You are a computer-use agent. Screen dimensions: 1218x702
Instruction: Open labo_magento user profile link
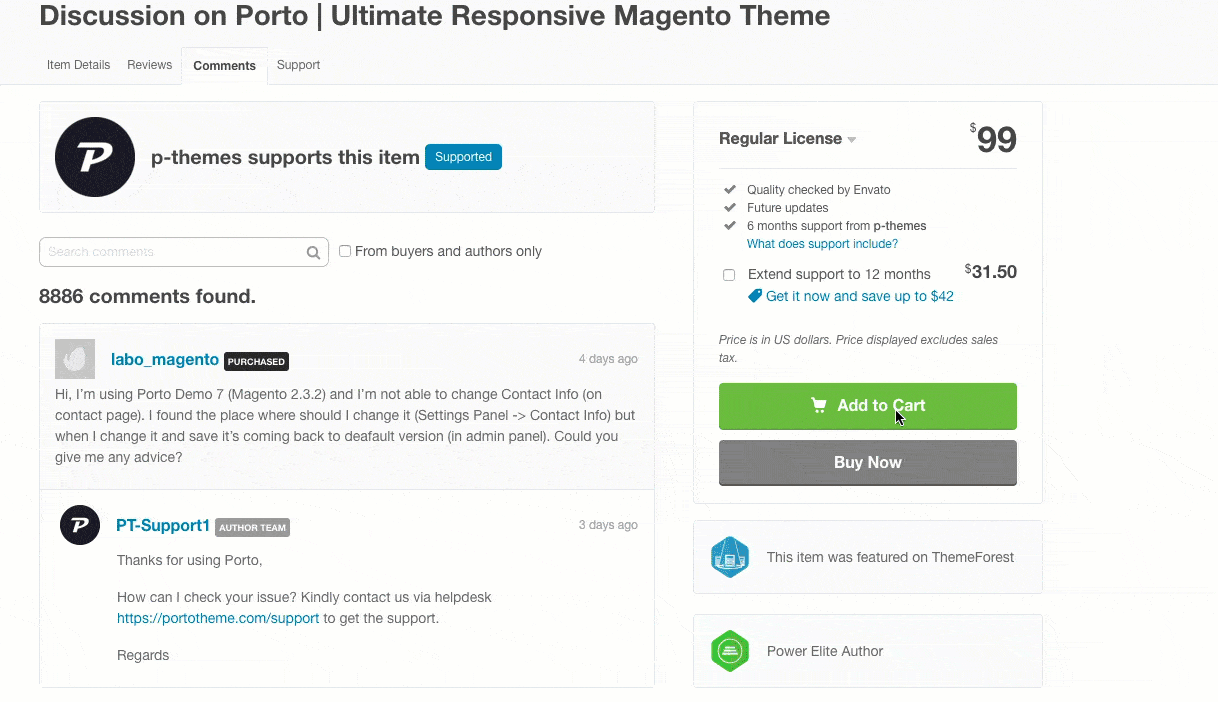[165, 359]
